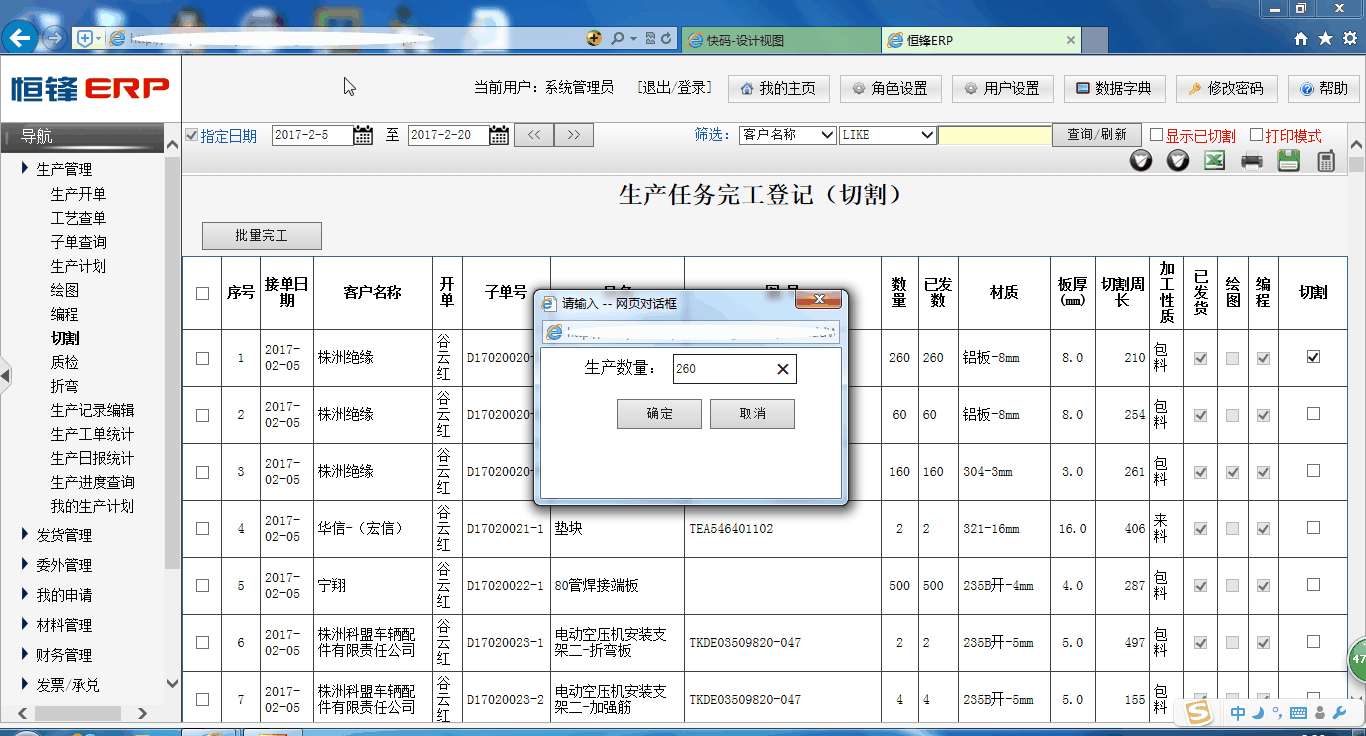Select 质检 in the navigation menu
The image size is (1366, 736).
pos(64,361)
